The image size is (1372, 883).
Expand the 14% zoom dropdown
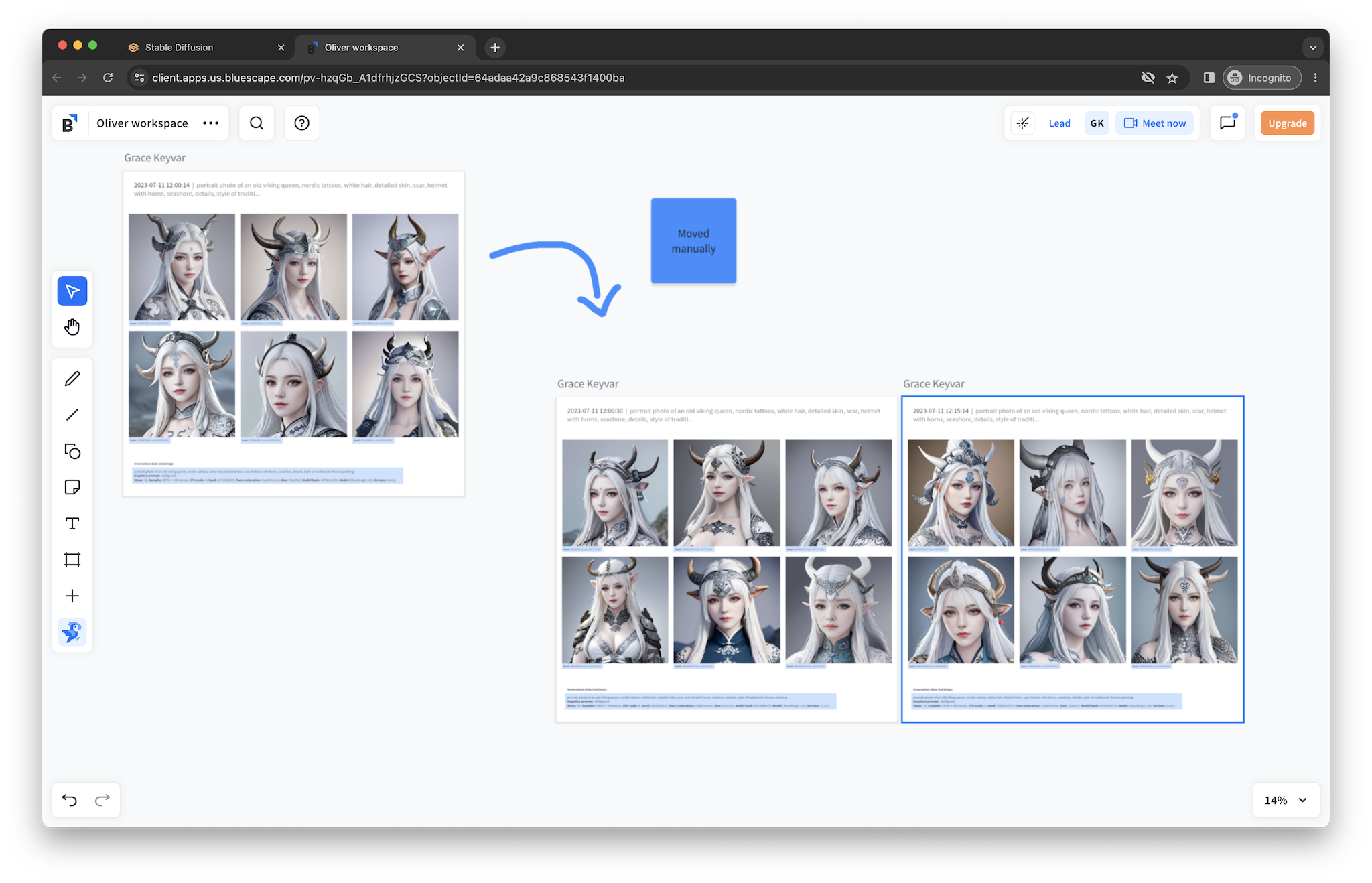pos(1303,800)
